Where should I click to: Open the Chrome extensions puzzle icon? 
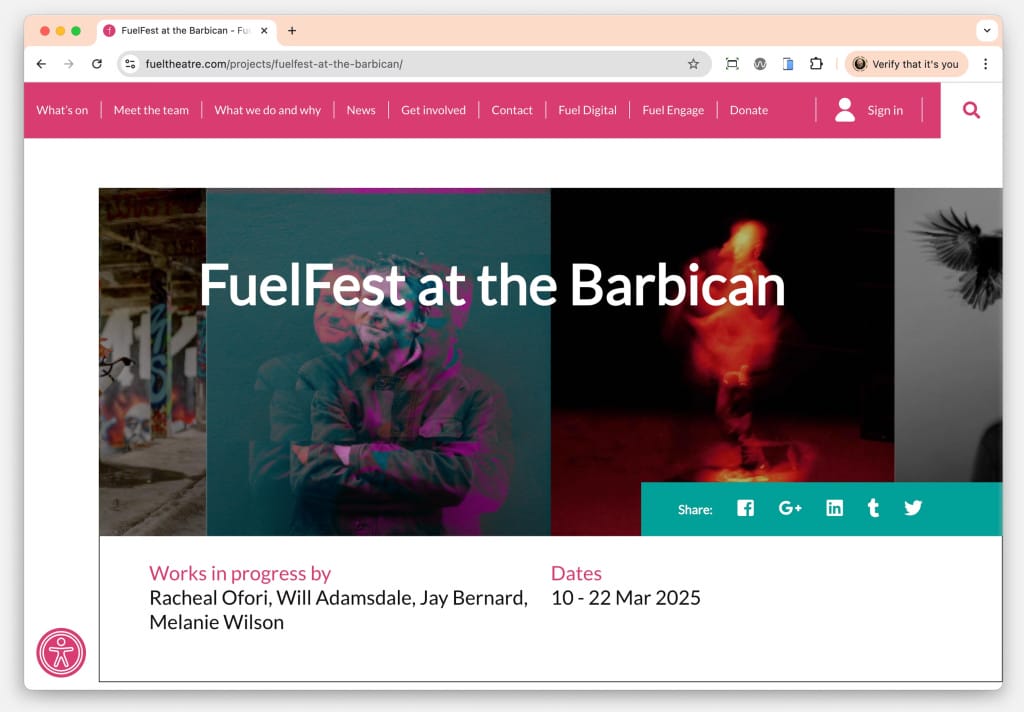pos(816,64)
